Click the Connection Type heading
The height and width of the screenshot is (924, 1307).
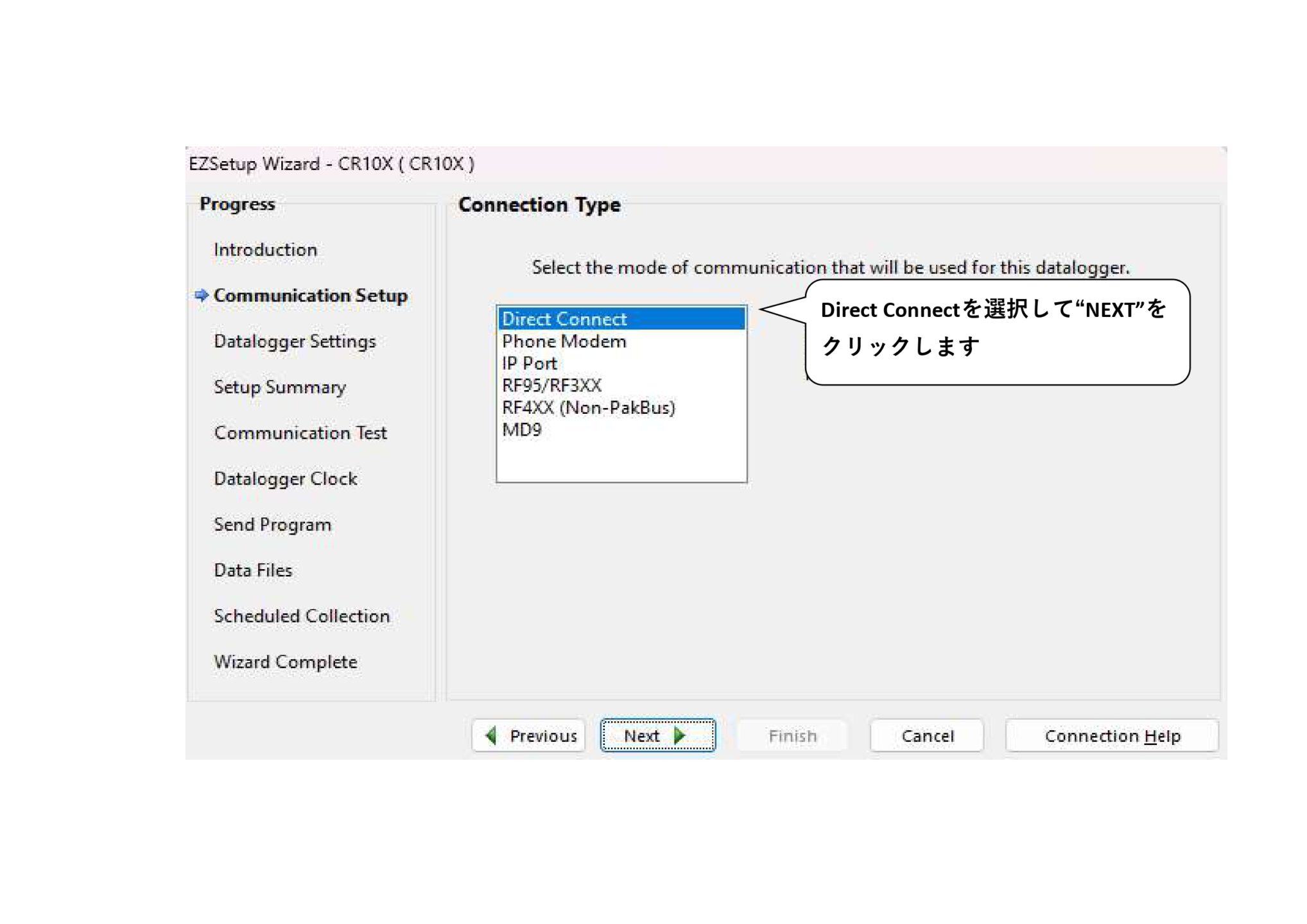[539, 205]
